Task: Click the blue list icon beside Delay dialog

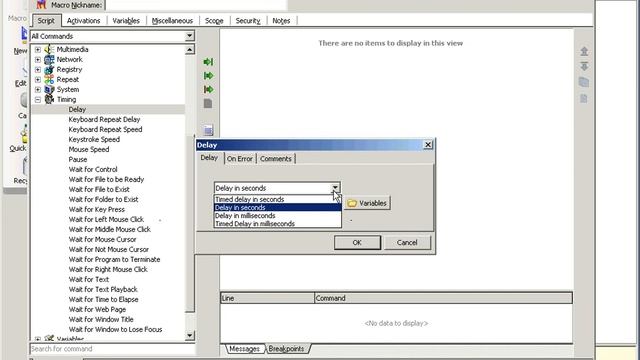Action: pyautogui.click(x=208, y=130)
